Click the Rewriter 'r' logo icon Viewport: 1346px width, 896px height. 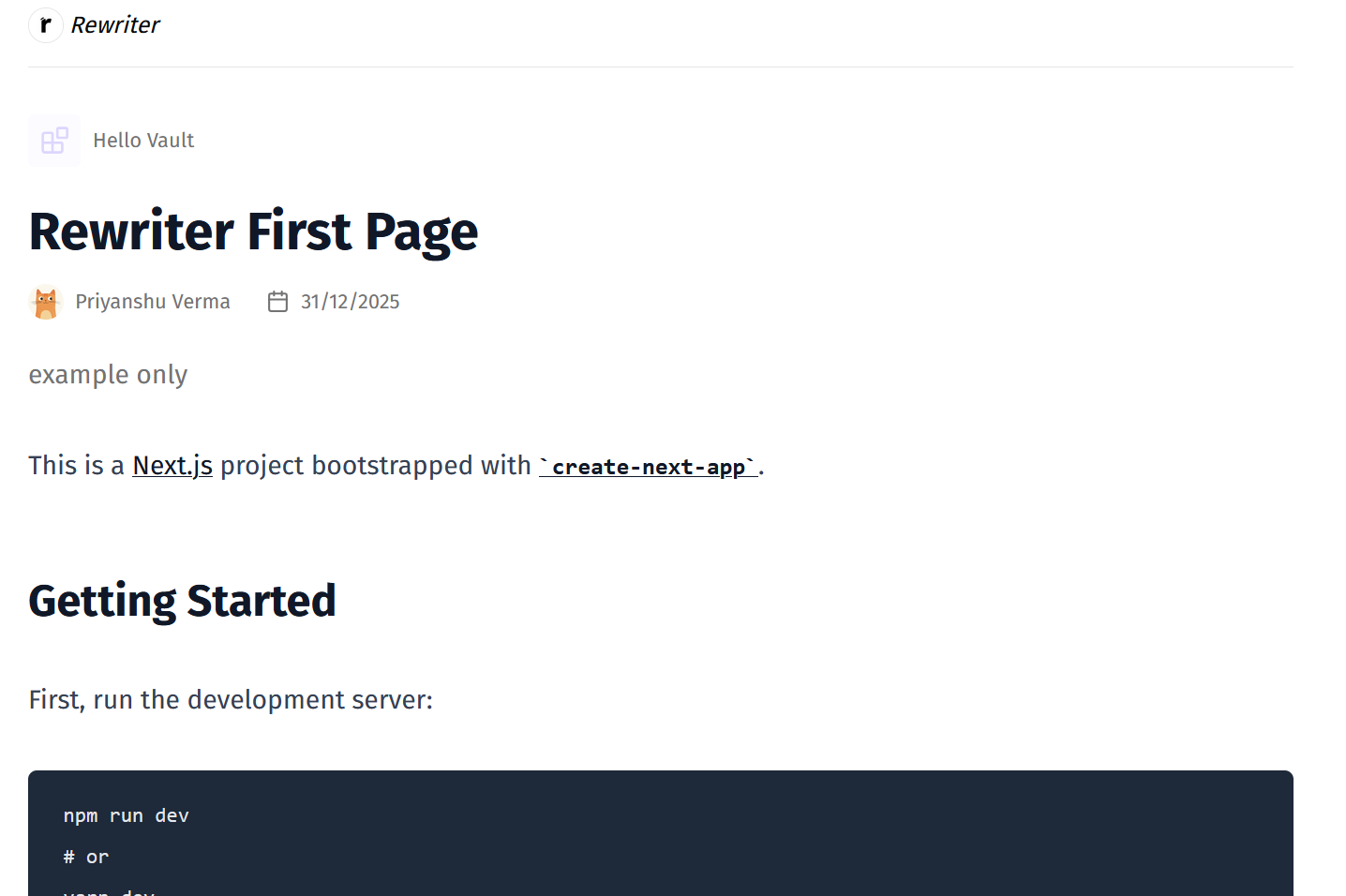(45, 25)
